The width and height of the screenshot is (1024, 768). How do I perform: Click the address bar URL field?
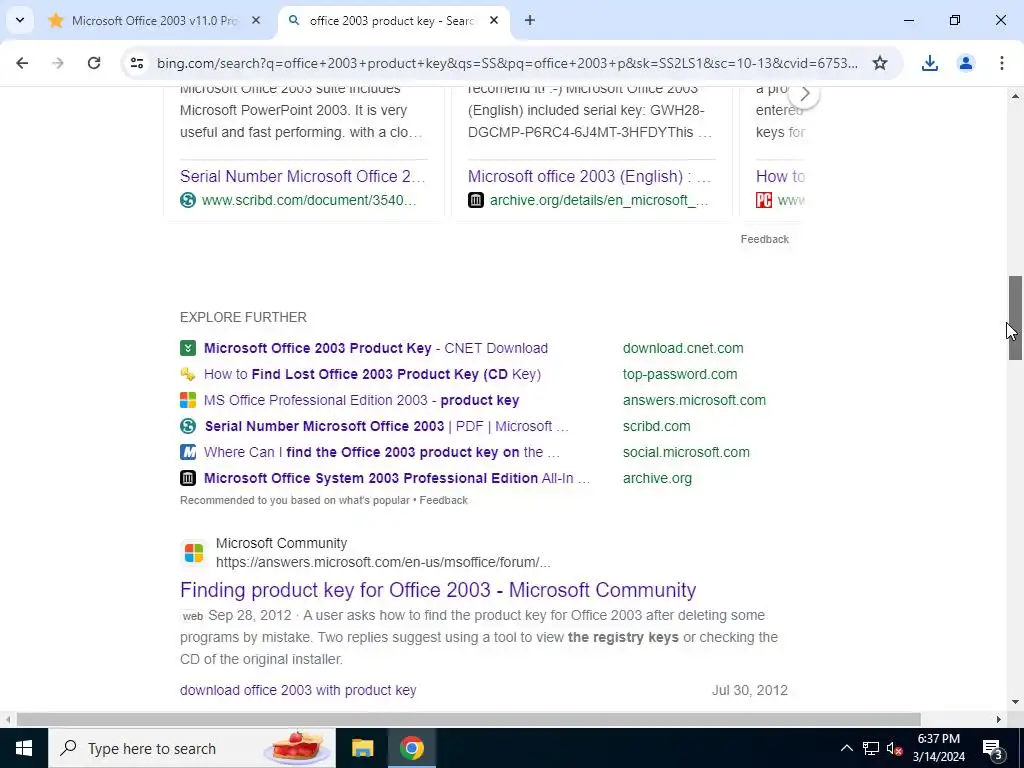(507, 63)
